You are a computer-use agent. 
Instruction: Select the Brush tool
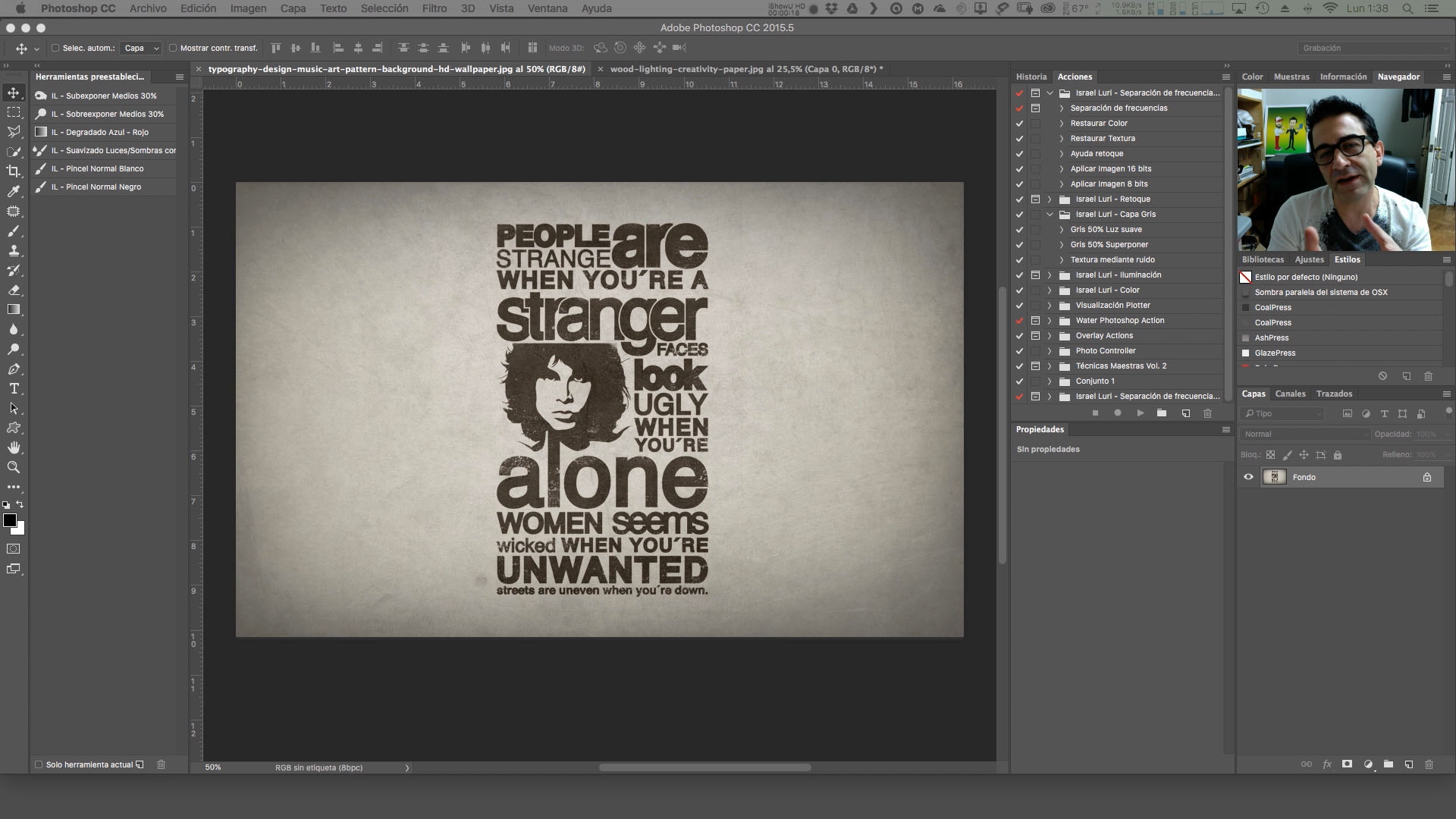(14, 231)
